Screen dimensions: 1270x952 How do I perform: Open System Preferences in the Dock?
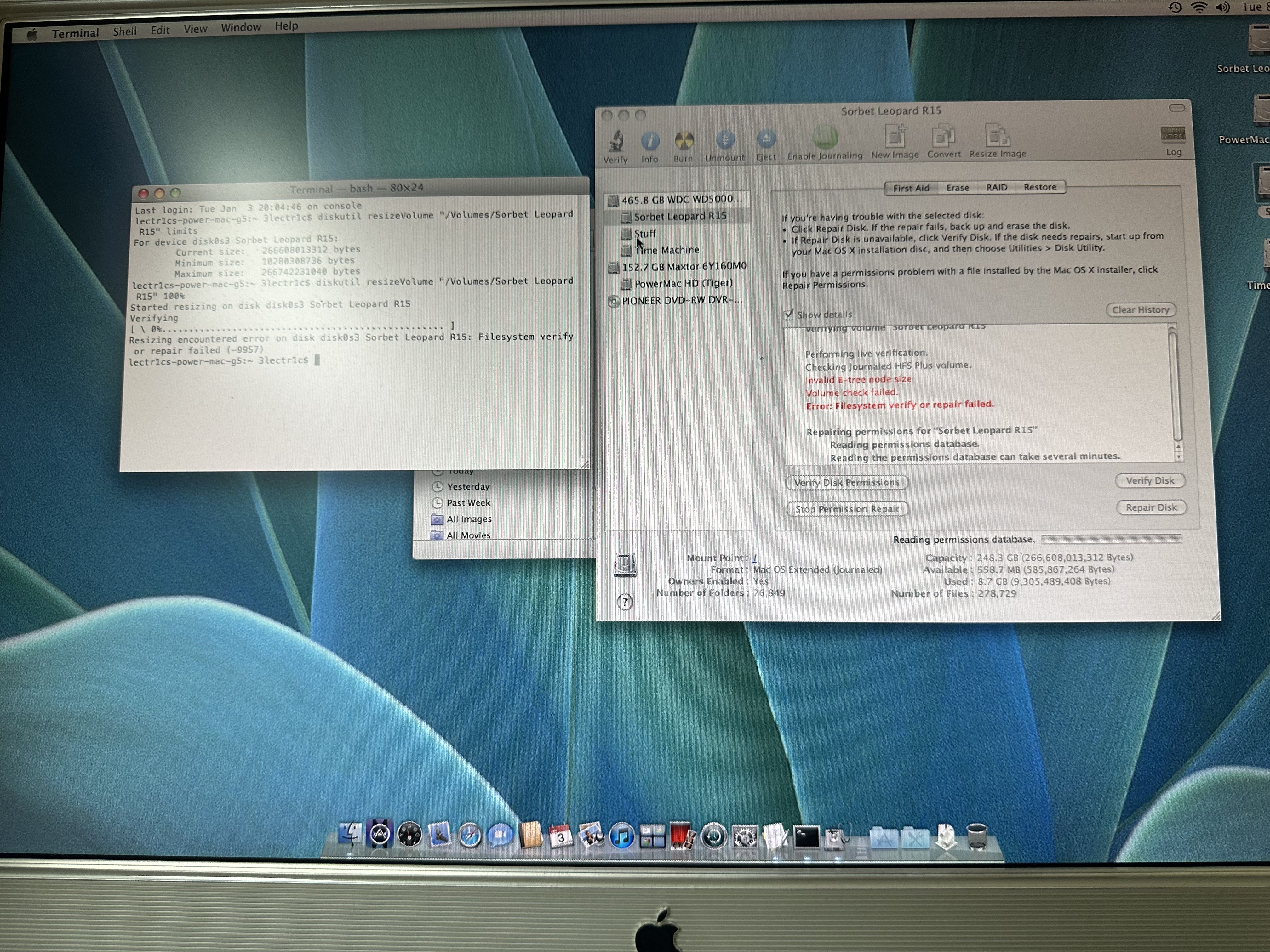coord(745,837)
